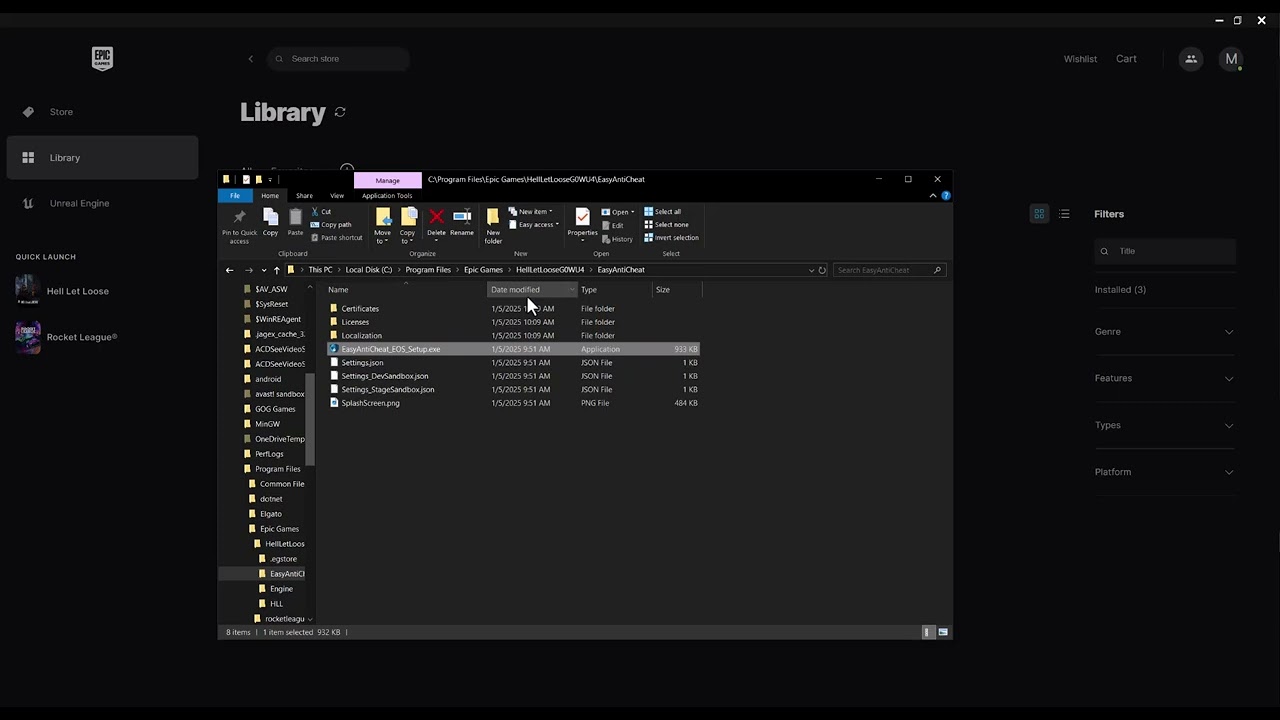Select the SplashScreen.png file
This screenshot has height=720, width=1280.
click(x=370, y=403)
